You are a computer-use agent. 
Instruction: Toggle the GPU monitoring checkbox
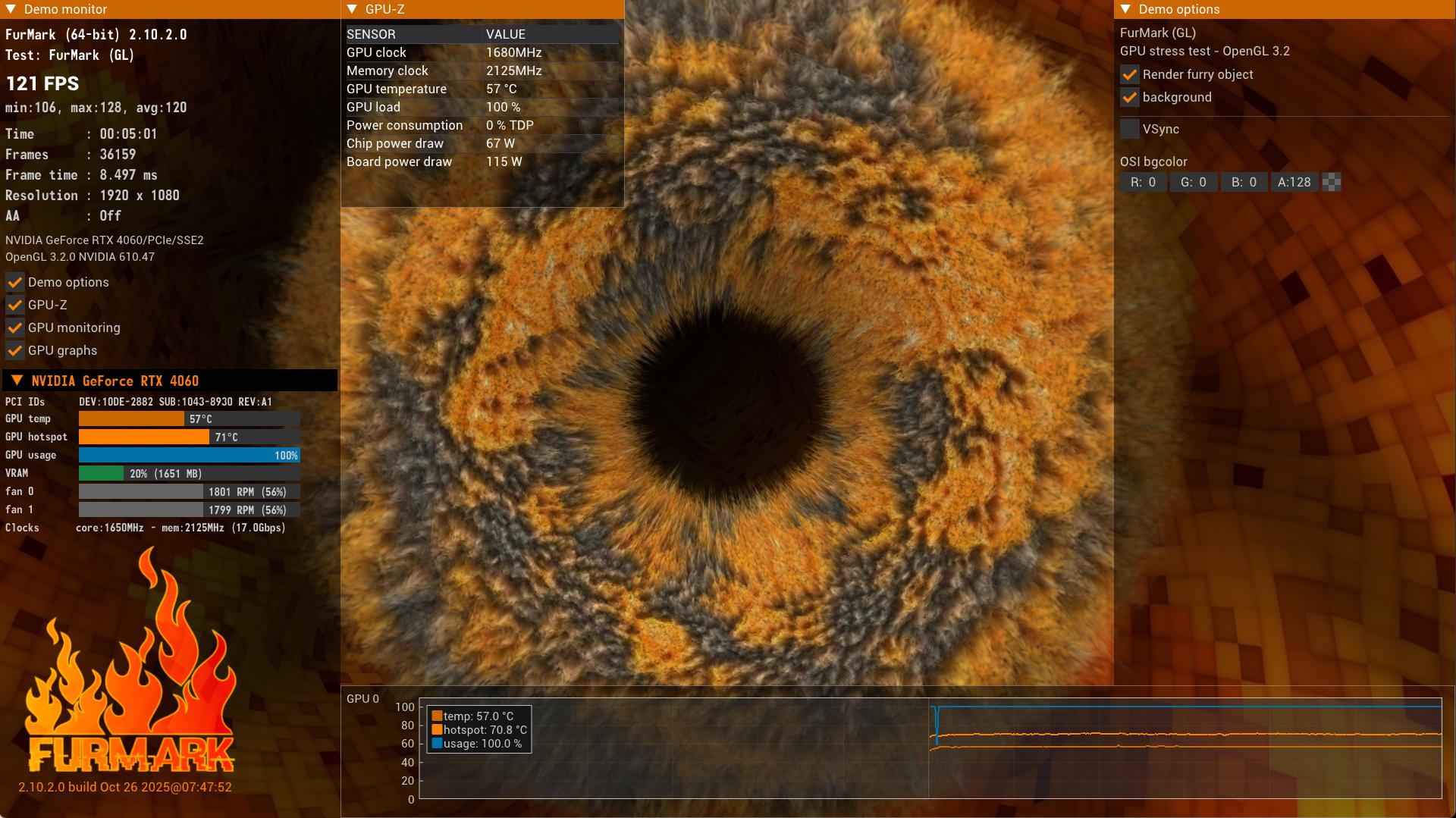click(14, 328)
